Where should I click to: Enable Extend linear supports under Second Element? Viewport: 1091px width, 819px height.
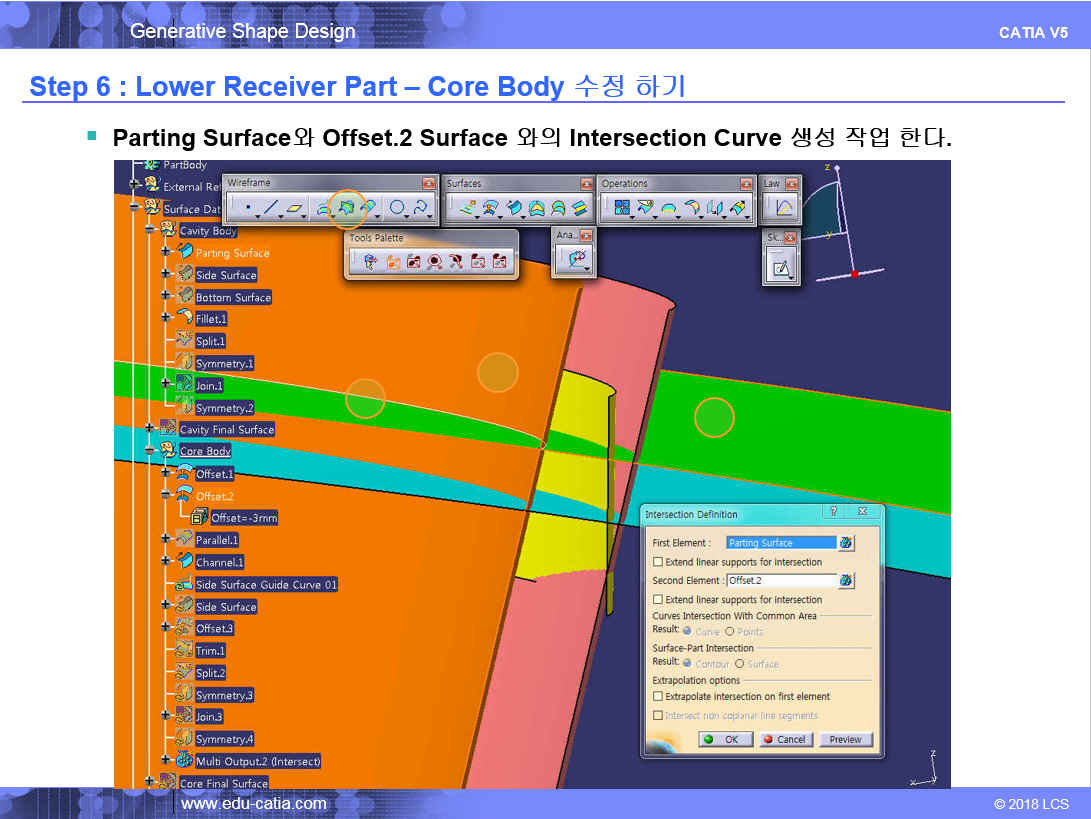coord(658,599)
